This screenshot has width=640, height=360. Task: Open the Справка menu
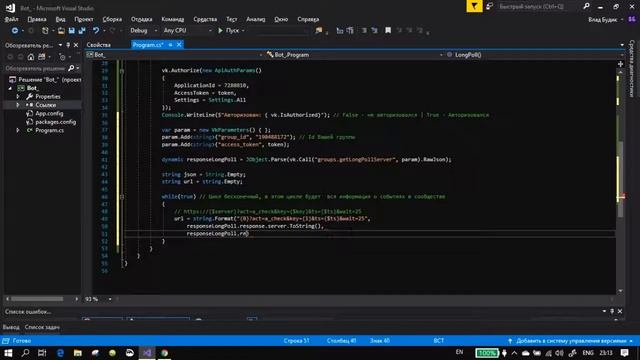click(x=308, y=19)
